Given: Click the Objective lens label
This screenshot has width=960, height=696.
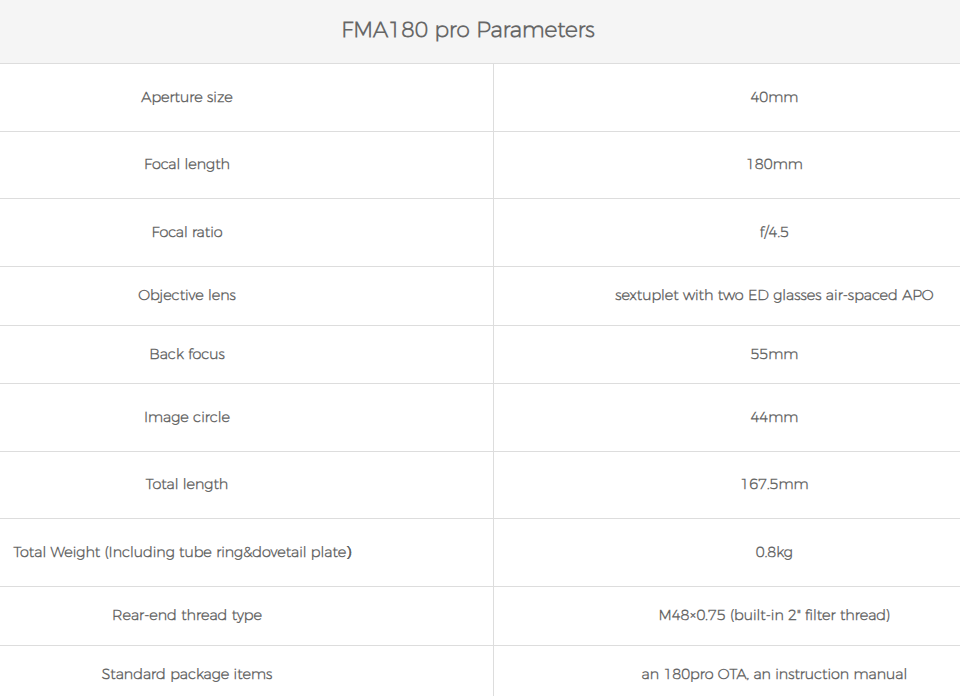Looking at the screenshot, I should click(x=187, y=295).
